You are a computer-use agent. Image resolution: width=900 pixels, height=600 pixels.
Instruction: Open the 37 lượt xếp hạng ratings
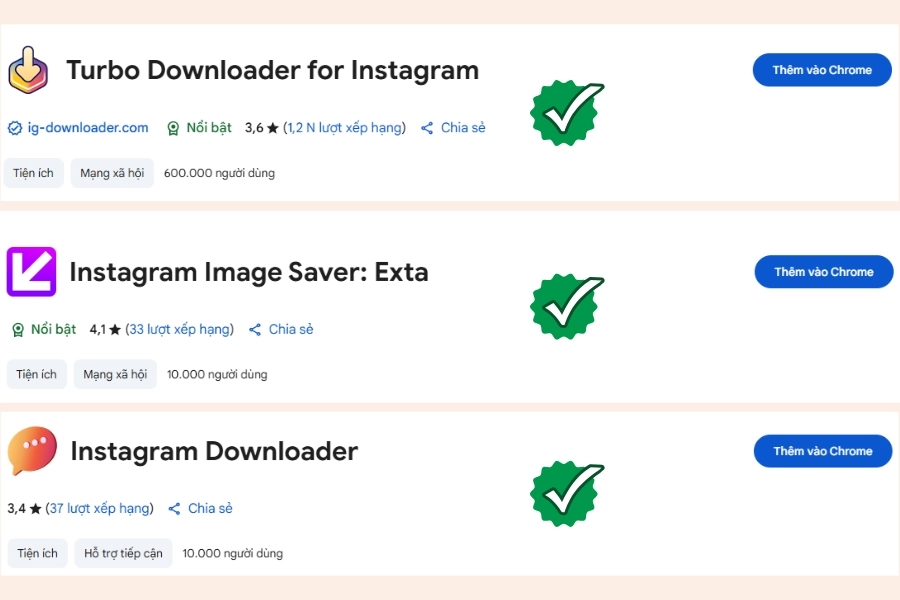pyautogui.click(x=100, y=508)
